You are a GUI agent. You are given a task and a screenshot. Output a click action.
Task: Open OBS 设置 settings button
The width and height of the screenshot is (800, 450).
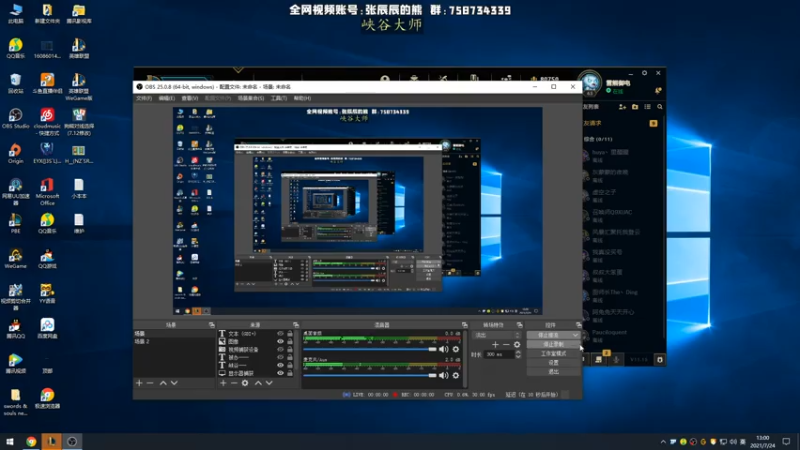[x=554, y=363]
